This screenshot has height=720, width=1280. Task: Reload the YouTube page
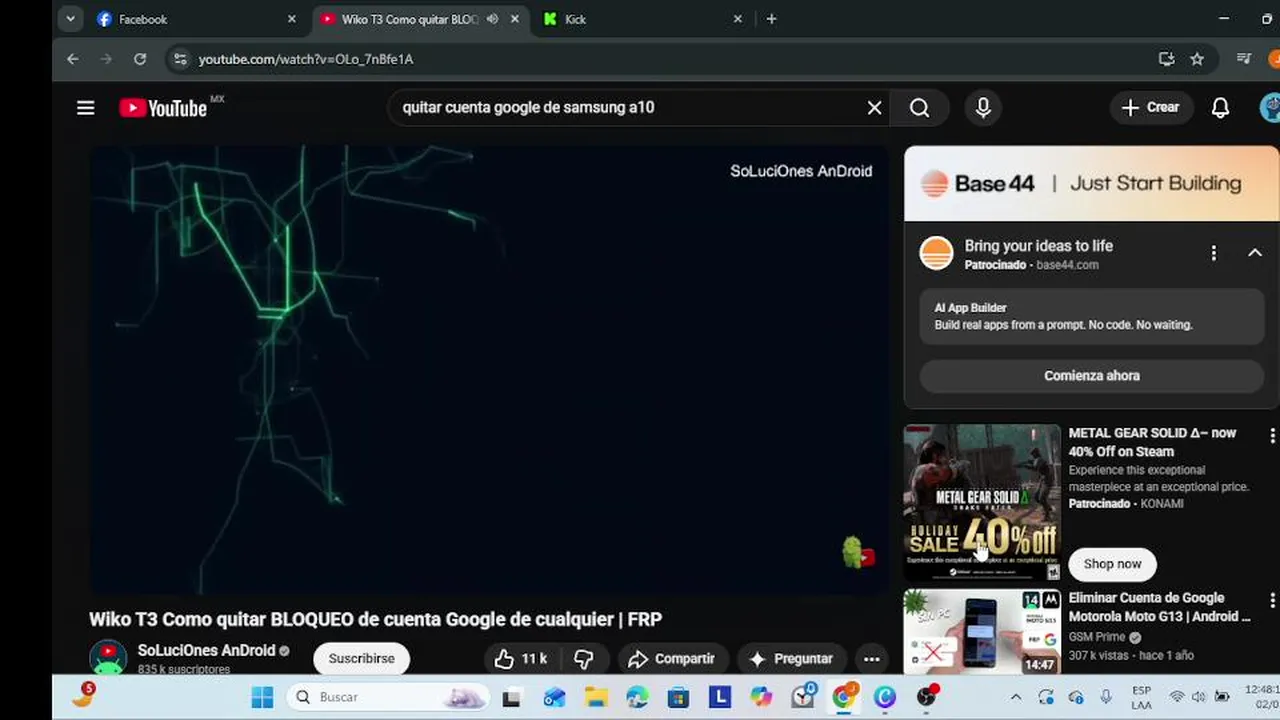(x=140, y=59)
